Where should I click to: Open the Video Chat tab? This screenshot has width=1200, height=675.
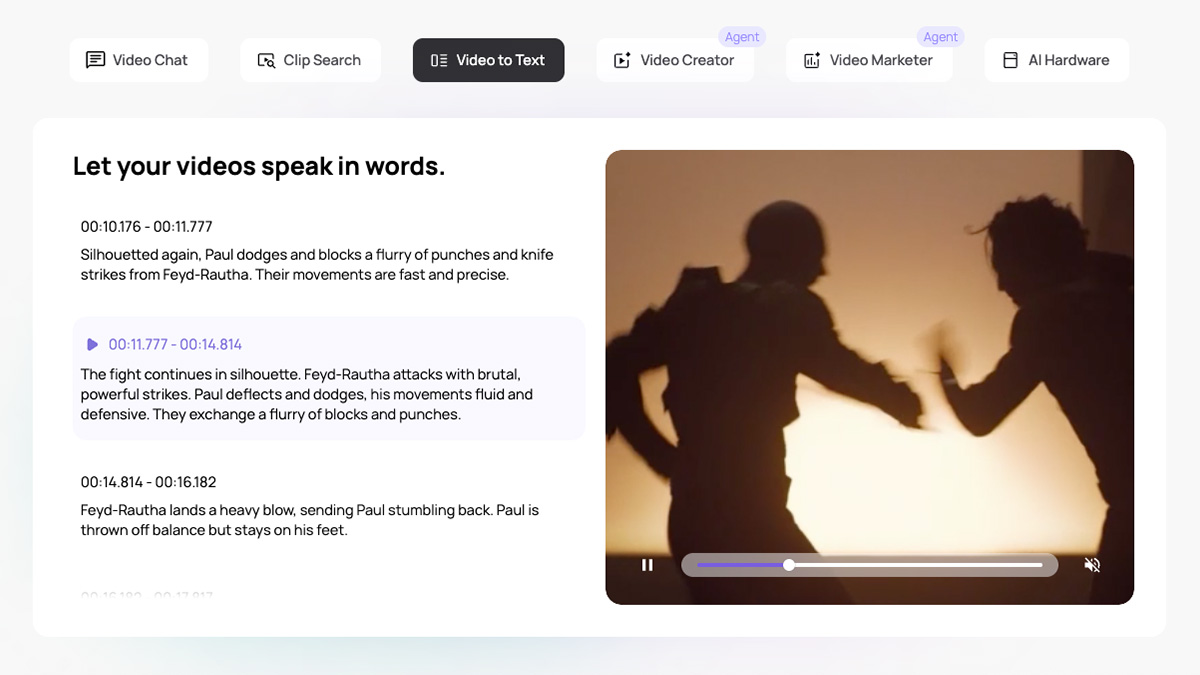tap(139, 60)
